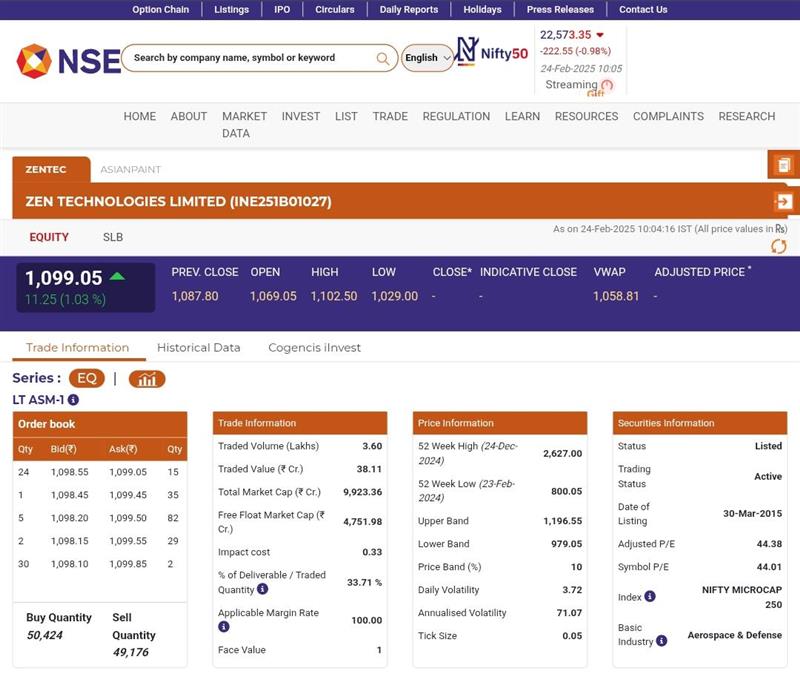Select the EQUITY segment

coord(49,237)
